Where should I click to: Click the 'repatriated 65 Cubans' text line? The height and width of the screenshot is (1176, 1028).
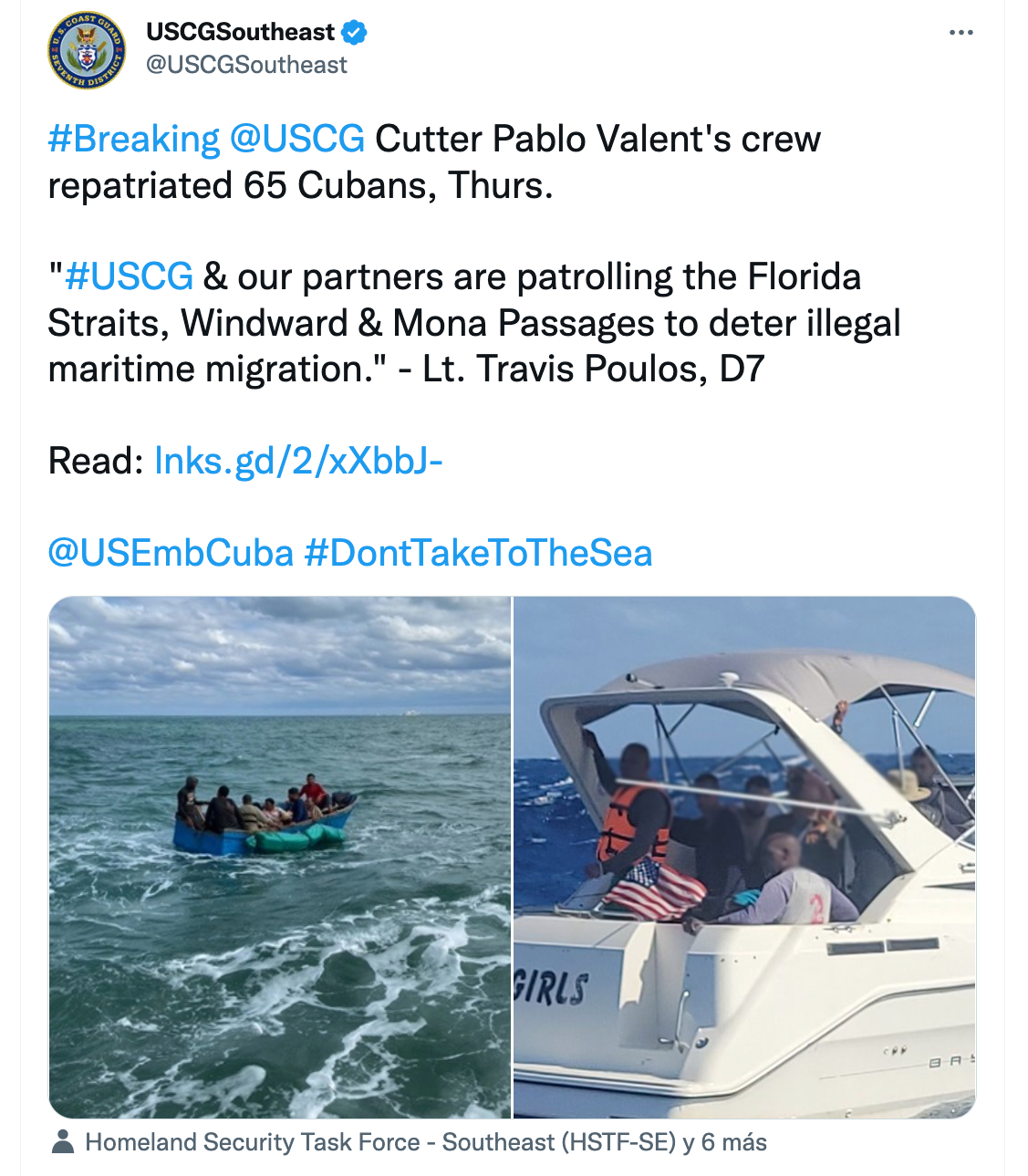pyautogui.click(x=300, y=185)
